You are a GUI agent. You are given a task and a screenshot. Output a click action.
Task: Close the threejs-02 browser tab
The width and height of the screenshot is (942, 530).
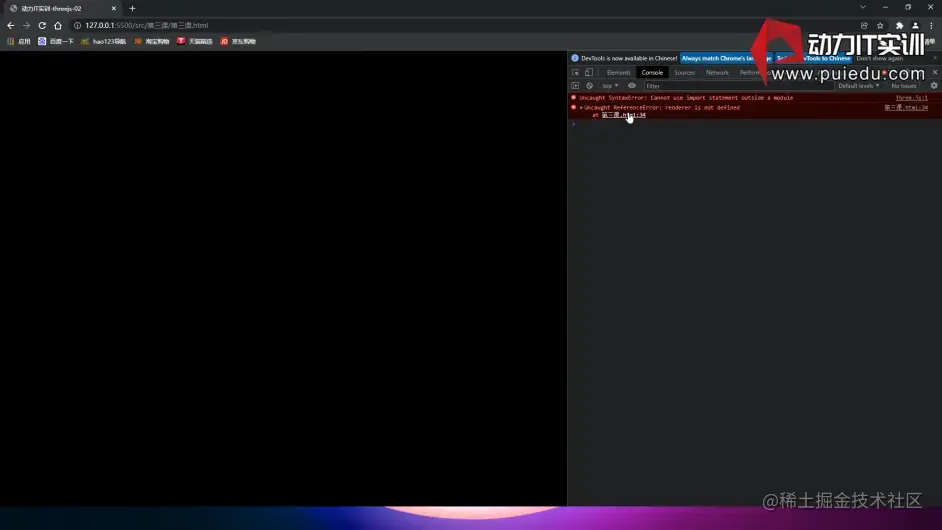tap(114, 8)
